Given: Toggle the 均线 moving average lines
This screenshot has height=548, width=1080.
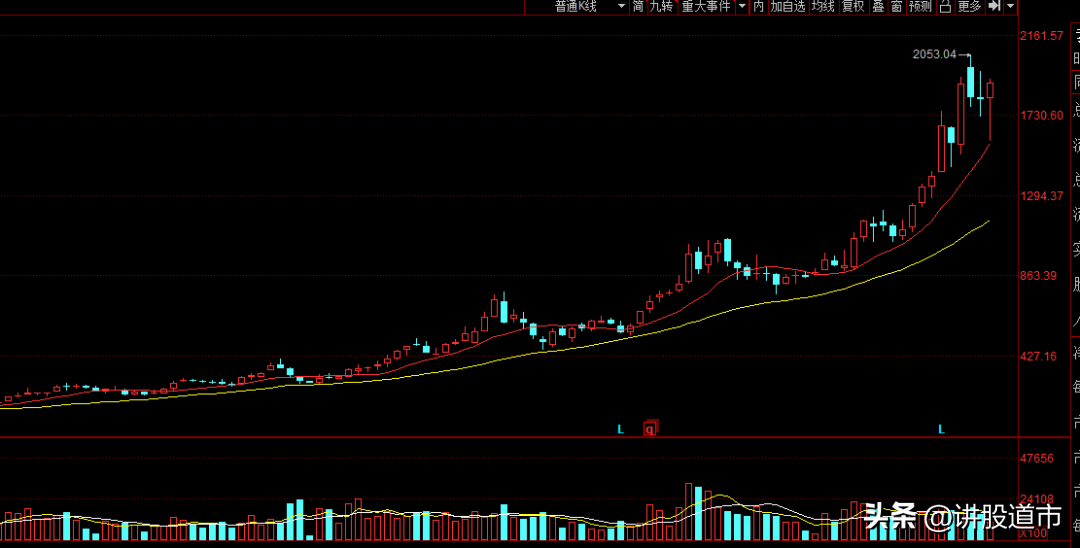Looking at the screenshot, I should pos(822,7).
